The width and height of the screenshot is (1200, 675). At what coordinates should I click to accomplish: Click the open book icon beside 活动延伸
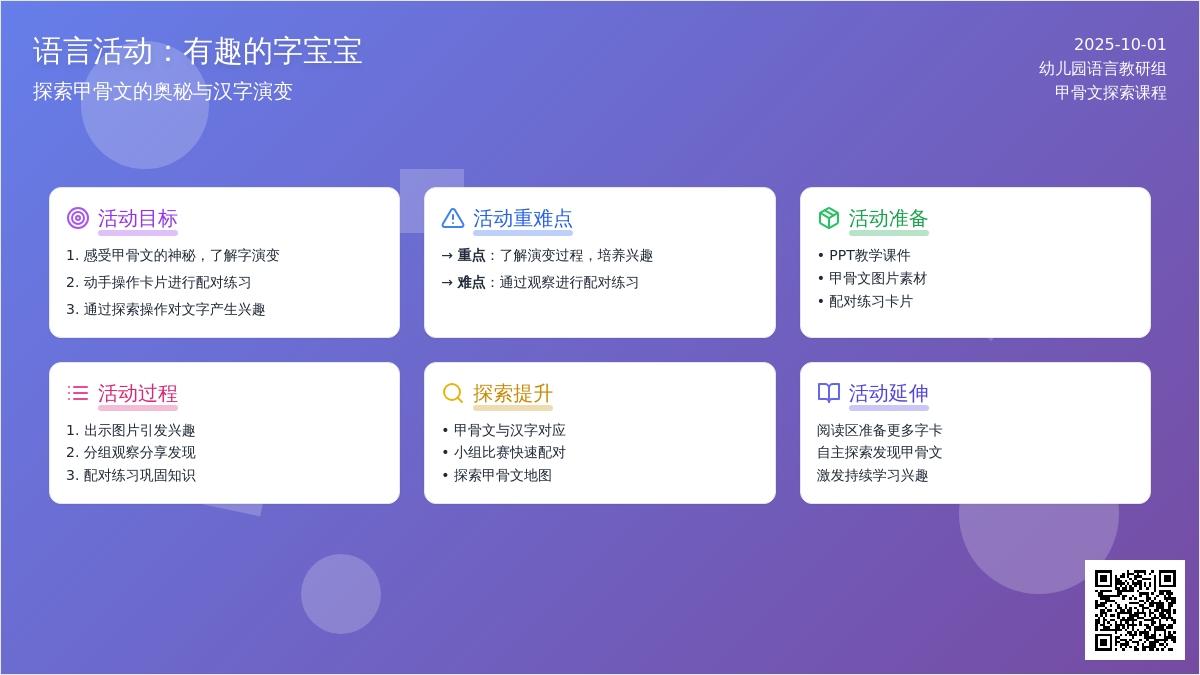828,392
